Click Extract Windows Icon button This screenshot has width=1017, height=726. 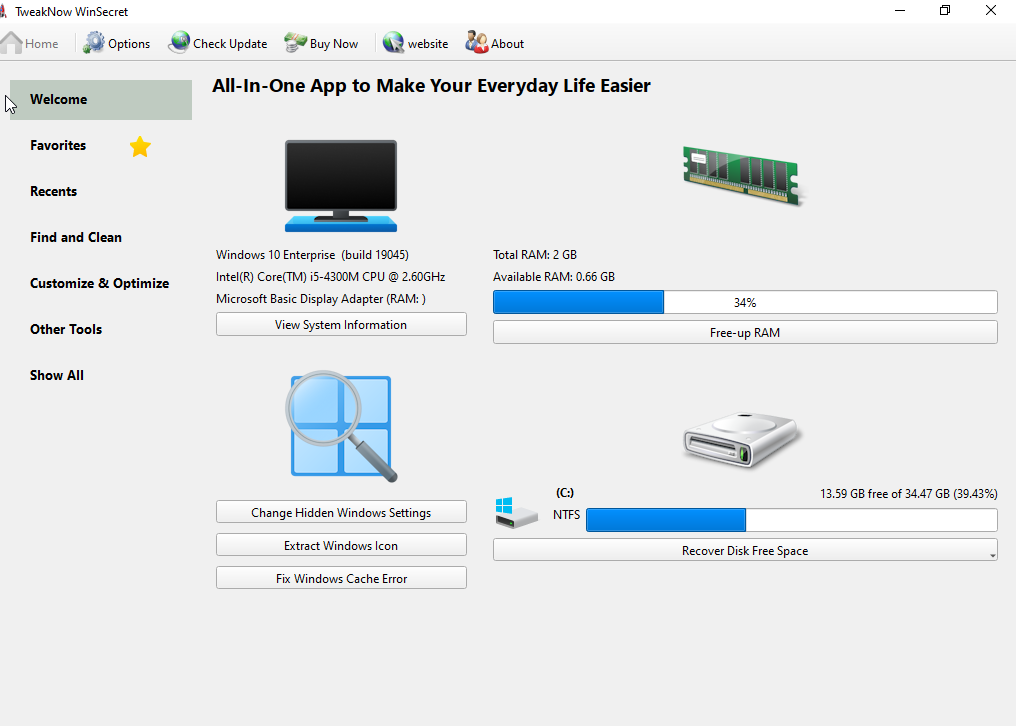click(x=341, y=545)
